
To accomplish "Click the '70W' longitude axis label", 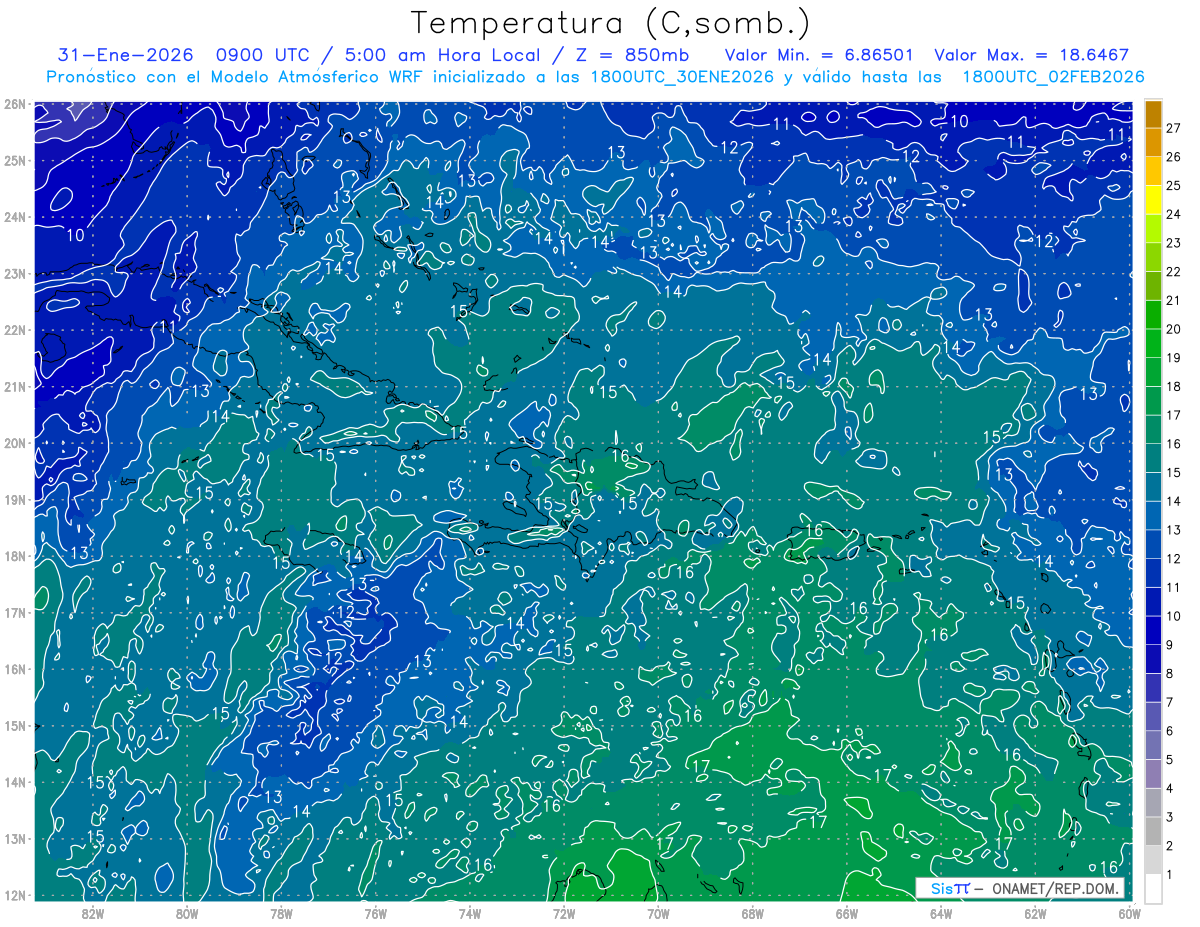I will click(x=658, y=913).
